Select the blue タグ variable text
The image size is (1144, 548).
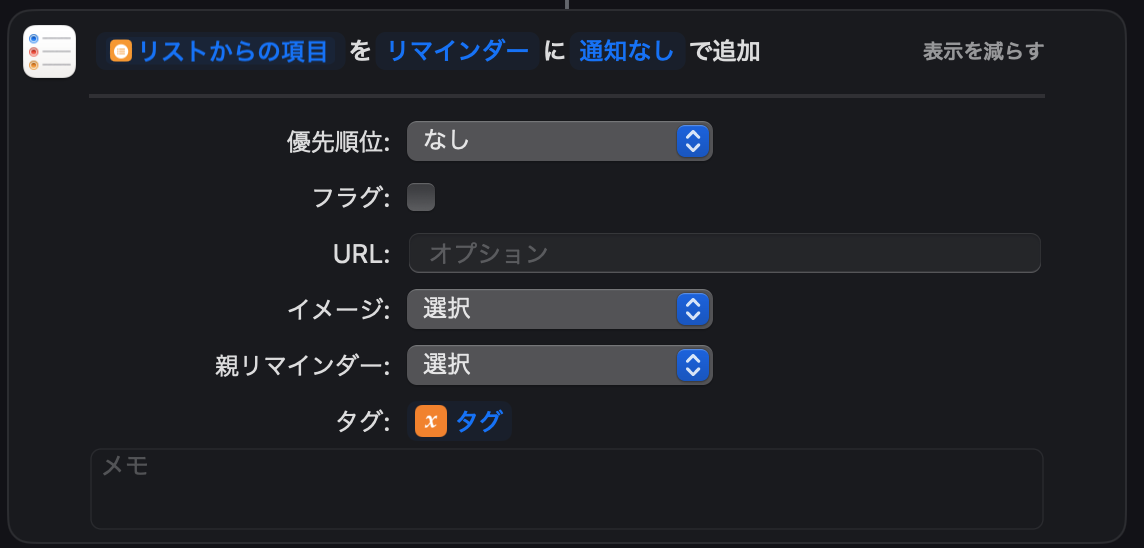(x=479, y=421)
